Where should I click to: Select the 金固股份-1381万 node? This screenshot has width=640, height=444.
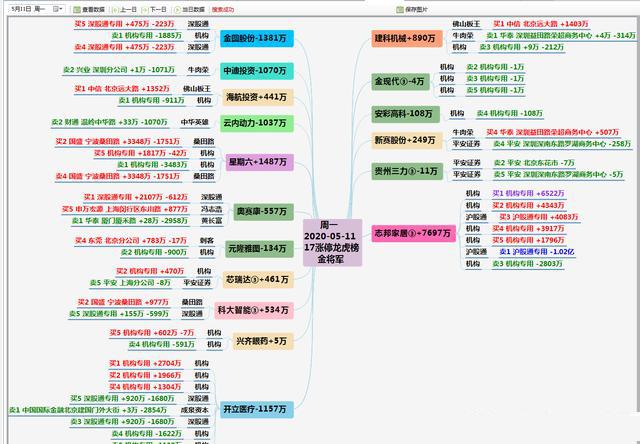(x=257, y=38)
